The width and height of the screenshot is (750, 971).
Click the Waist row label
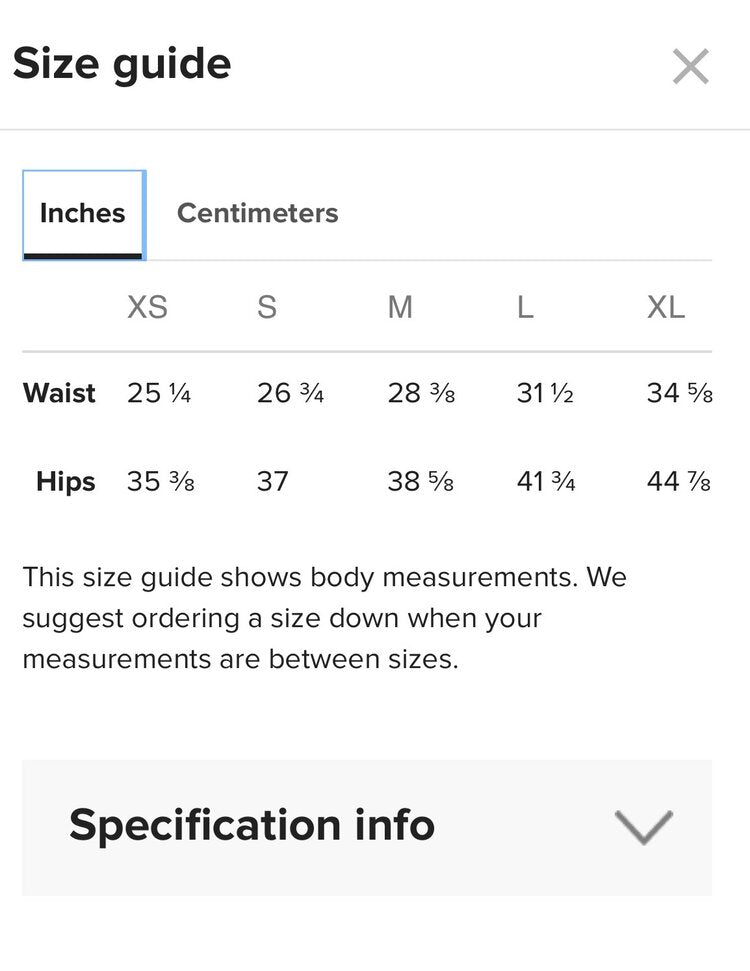60,393
